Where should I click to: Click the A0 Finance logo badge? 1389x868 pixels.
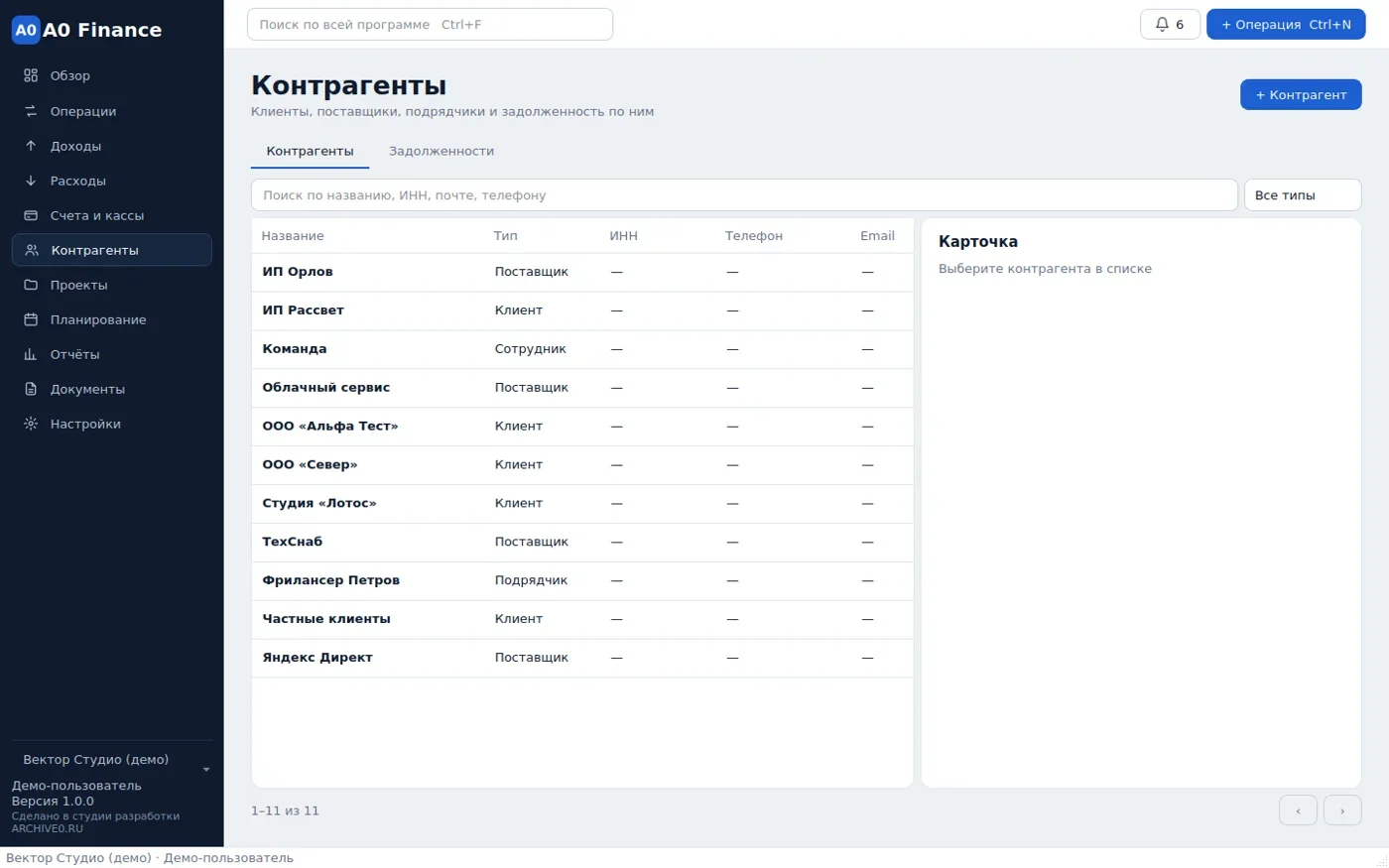click(26, 30)
